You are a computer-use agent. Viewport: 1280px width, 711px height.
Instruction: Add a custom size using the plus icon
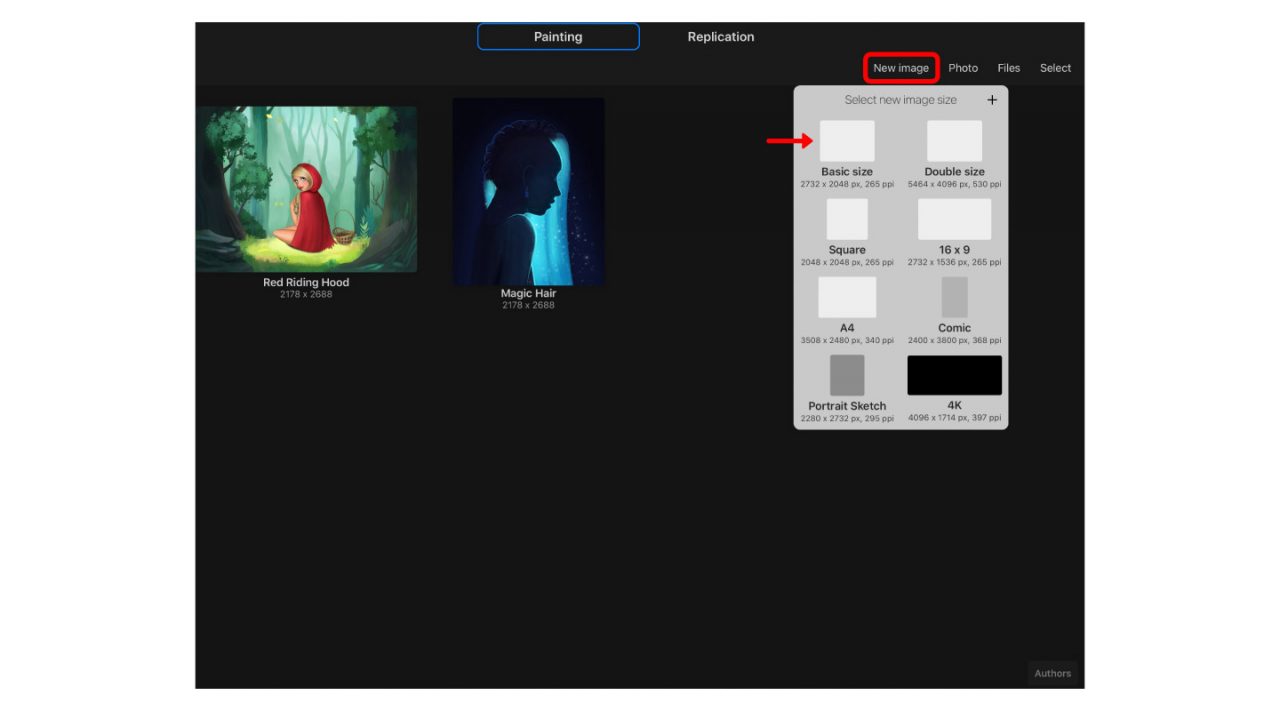click(992, 99)
